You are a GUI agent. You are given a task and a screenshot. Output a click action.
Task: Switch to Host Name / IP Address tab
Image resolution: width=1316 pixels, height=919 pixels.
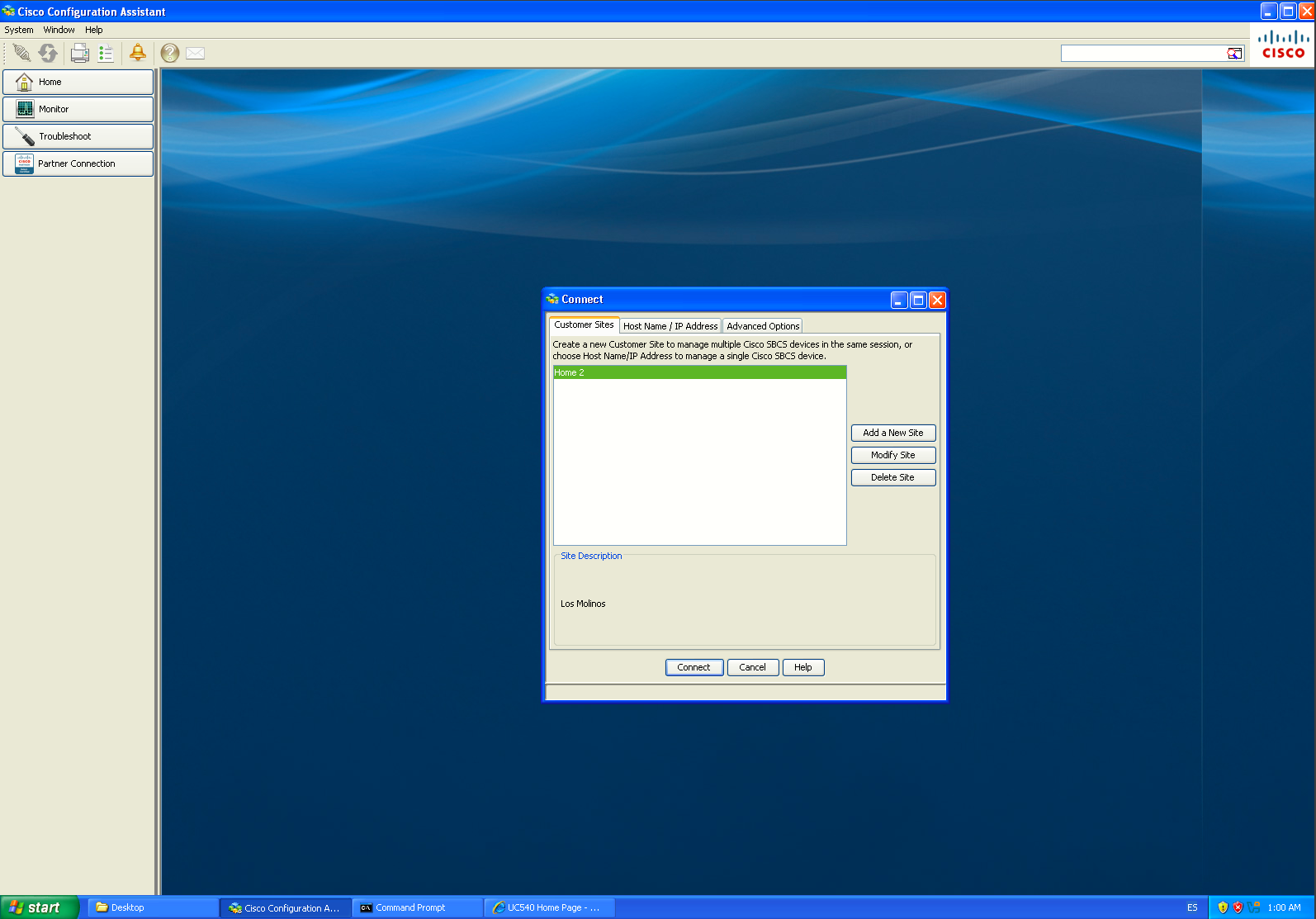pyautogui.click(x=670, y=326)
